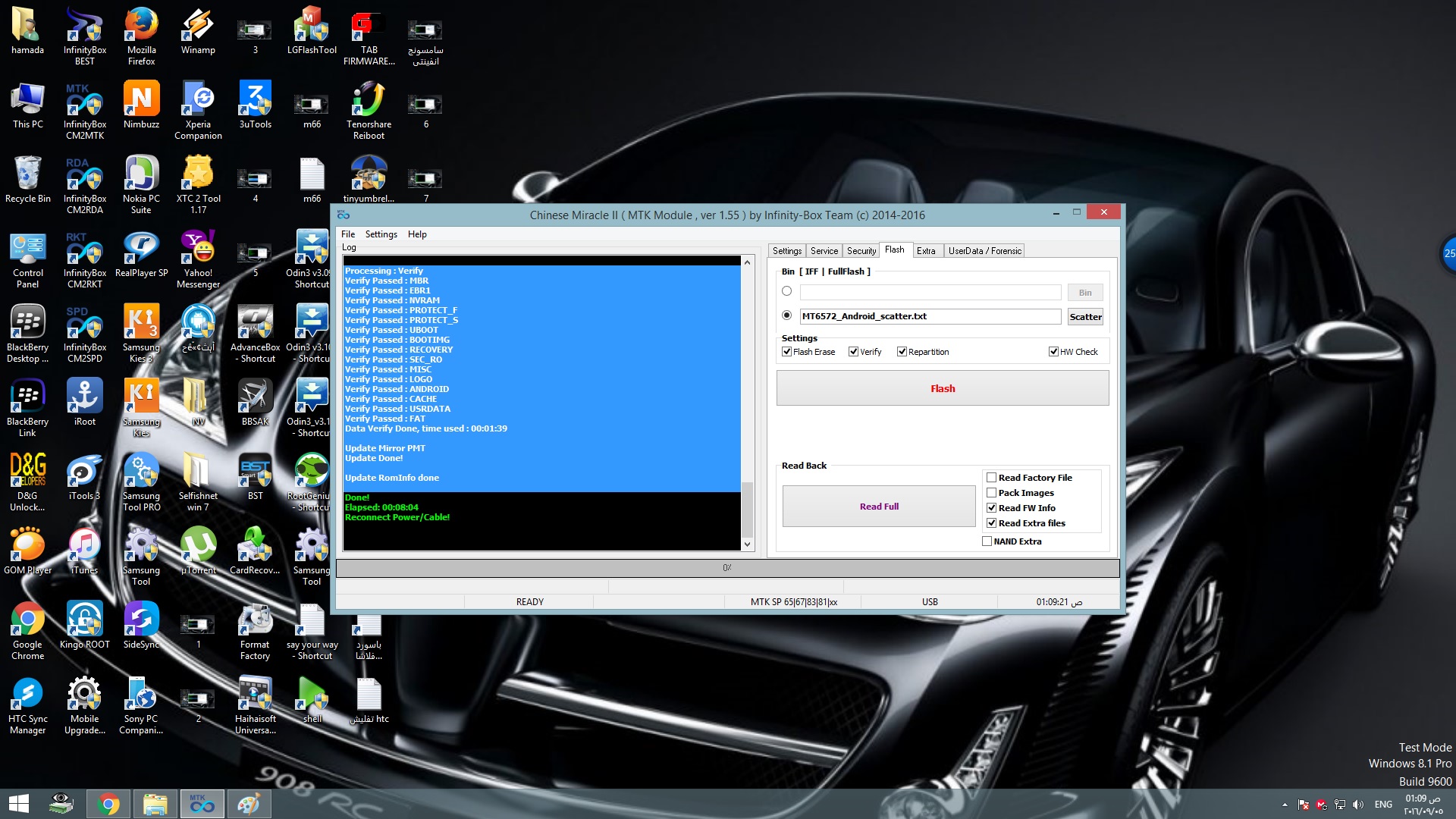Open the Settings menu
Screen dimensions: 1456x819
tap(381, 234)
